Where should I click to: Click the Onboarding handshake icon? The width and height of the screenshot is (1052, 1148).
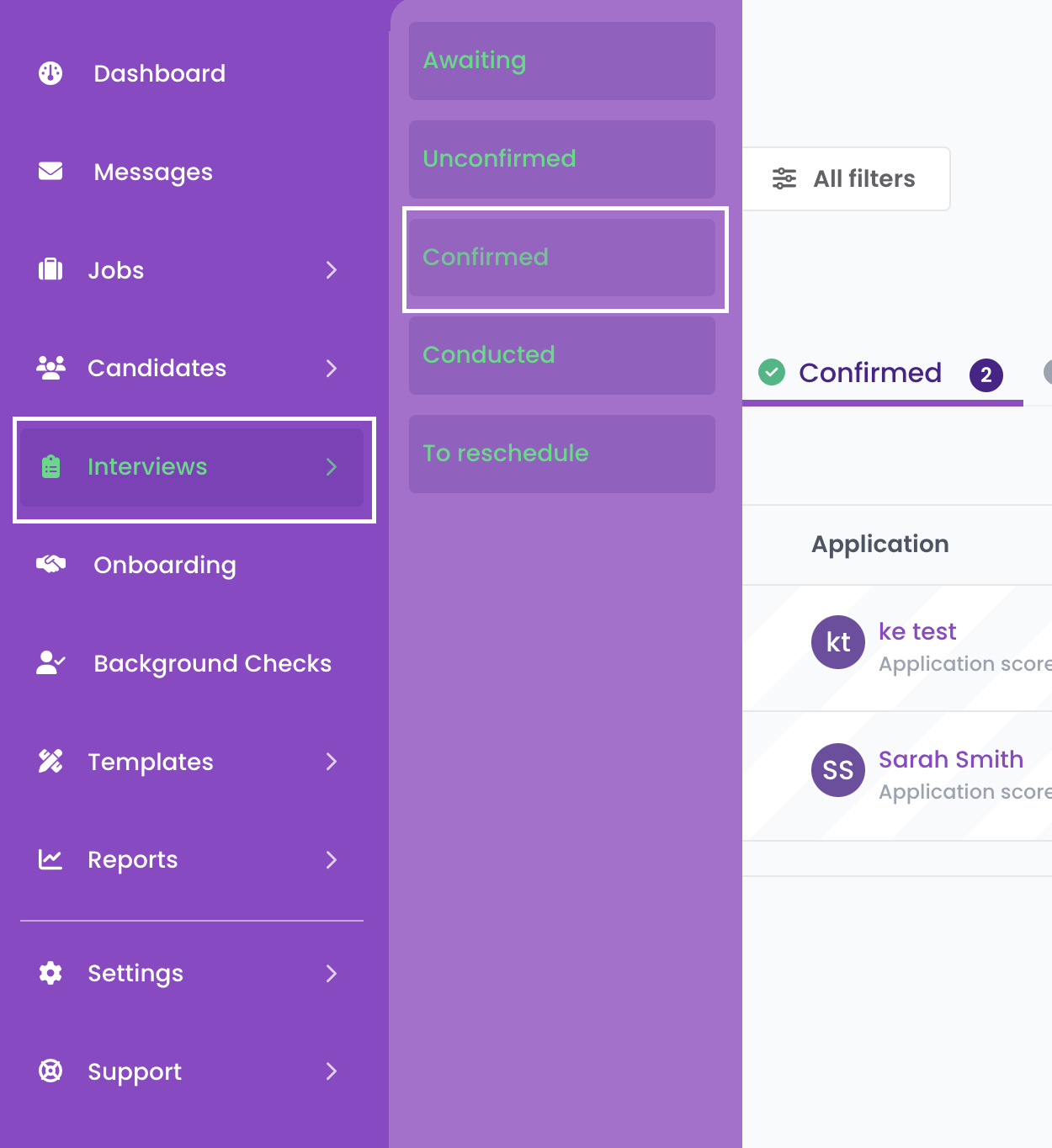pos(50,564)
